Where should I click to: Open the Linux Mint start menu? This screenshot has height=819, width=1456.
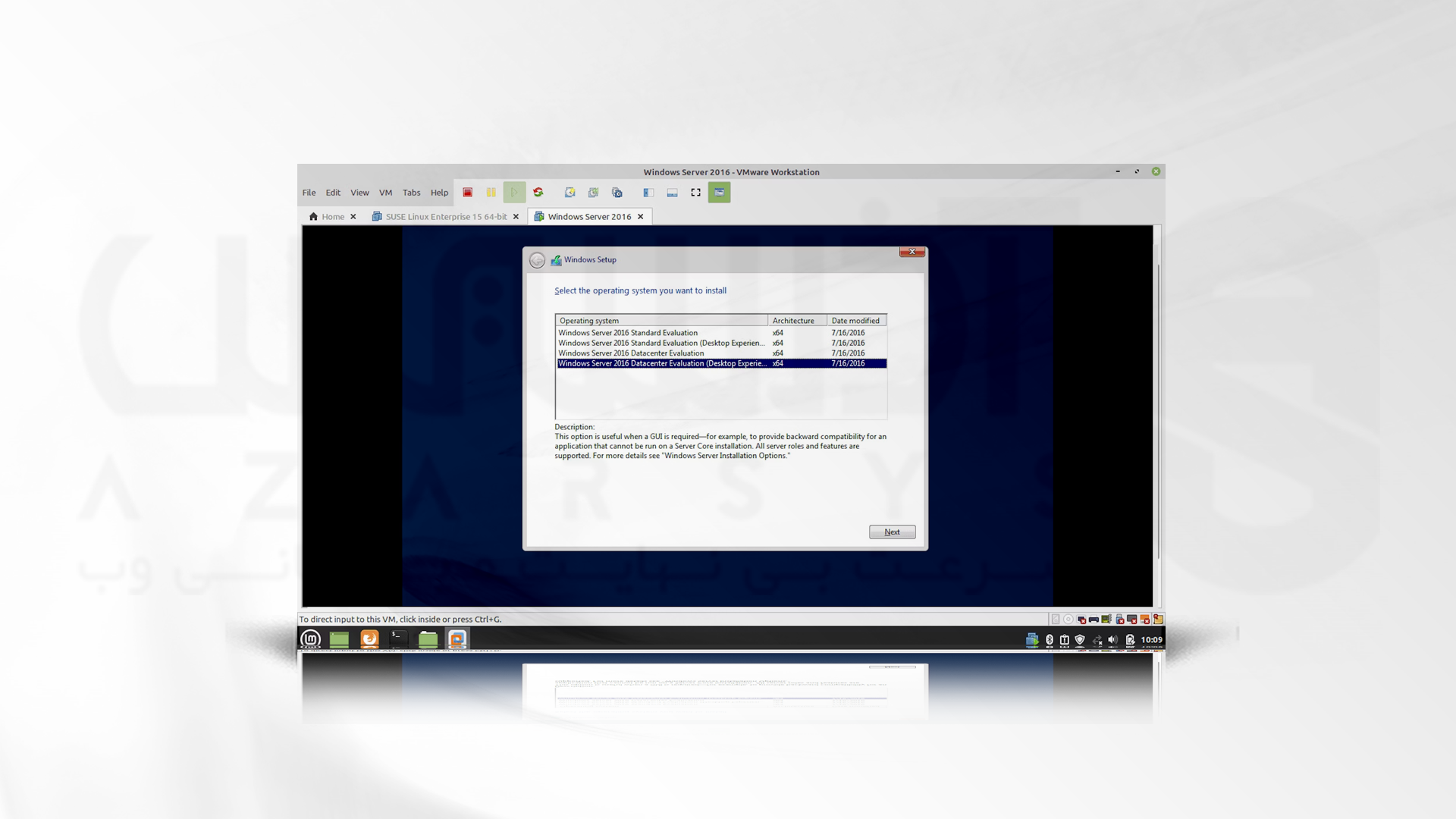[x=311, y=639]
